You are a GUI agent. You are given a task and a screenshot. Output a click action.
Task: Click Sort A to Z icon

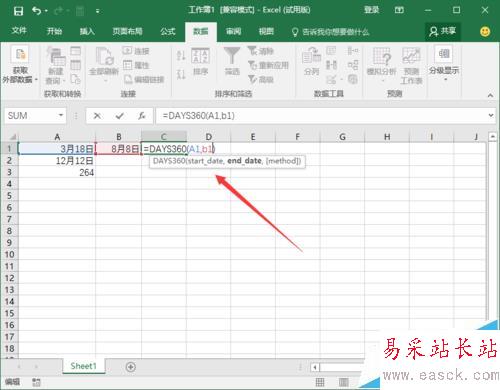point(181,56)
